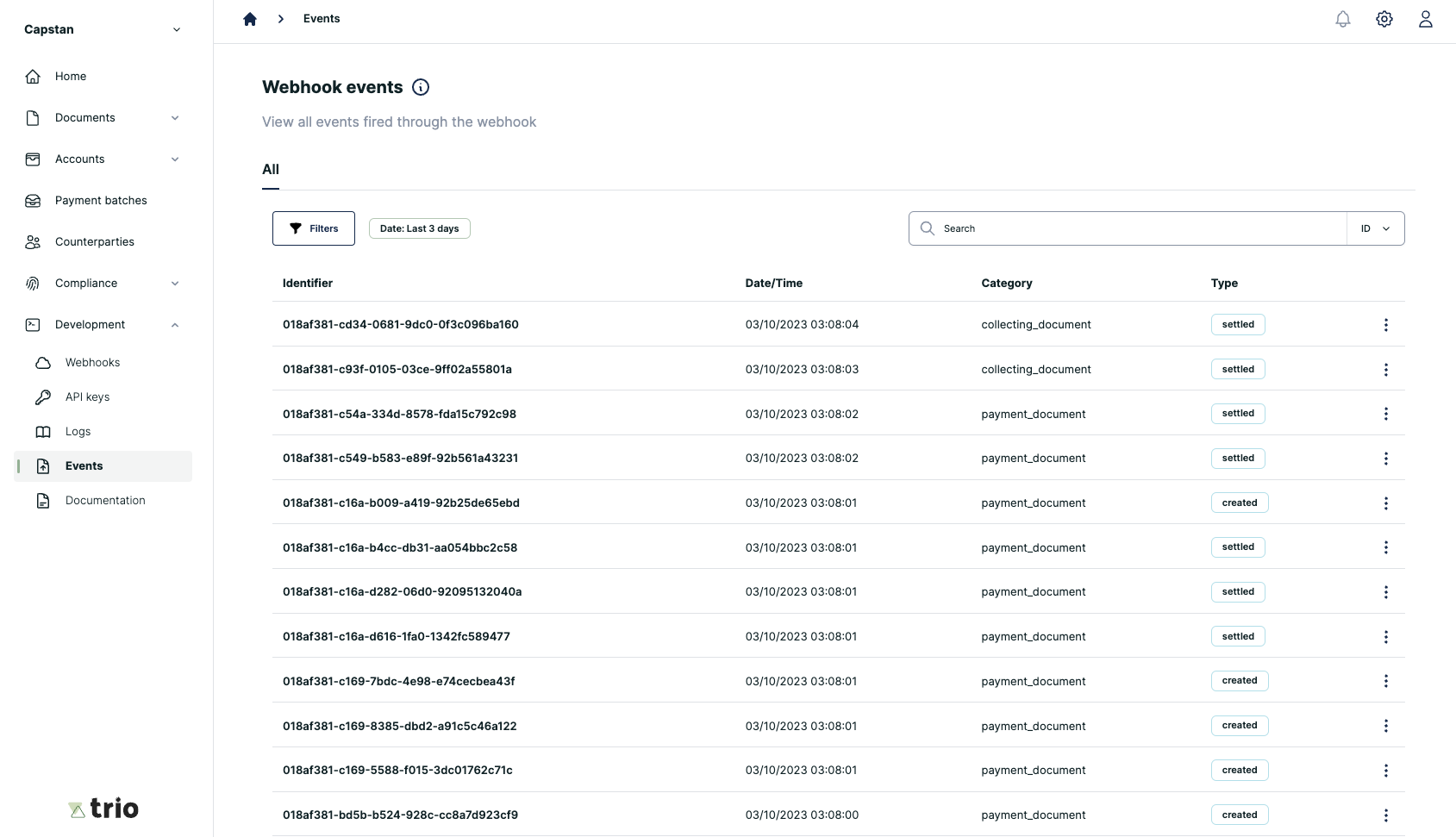Click the Date: Last 3 days filter chip
The height and width of the screenshot is (837, 1456).
pyautogui.click(x=420, y=228)
